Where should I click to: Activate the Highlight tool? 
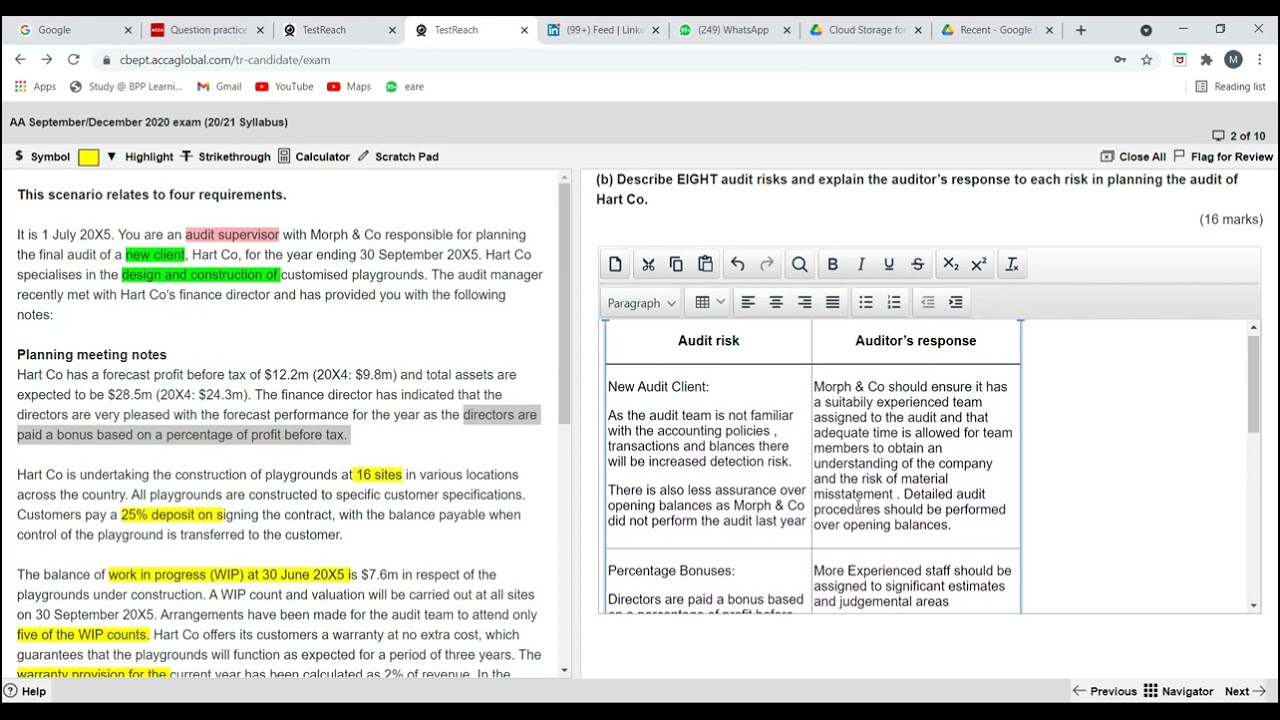148,157
